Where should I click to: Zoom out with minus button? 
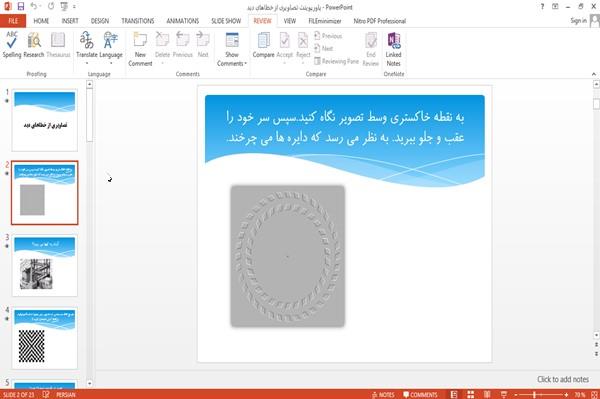(515, 394)
